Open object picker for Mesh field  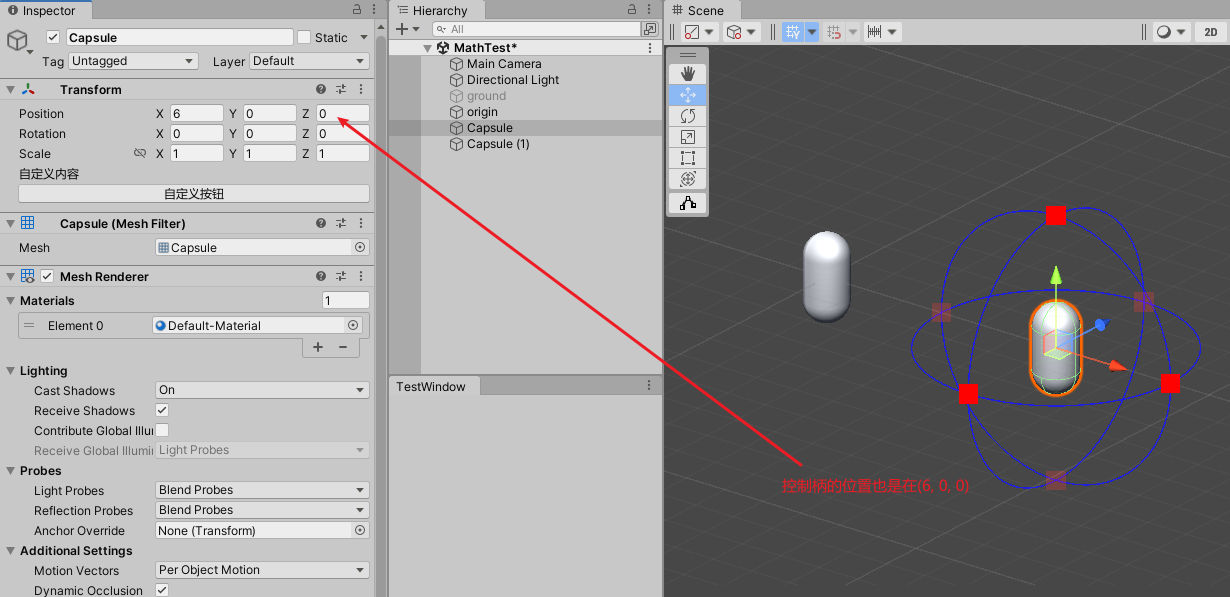click(x=360, y=247)
